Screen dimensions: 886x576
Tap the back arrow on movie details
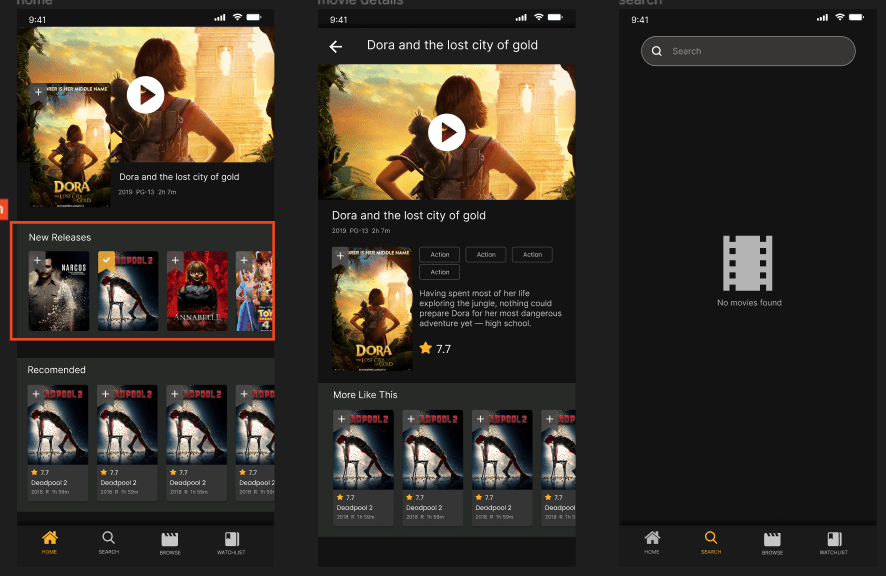tap(336, 46)
